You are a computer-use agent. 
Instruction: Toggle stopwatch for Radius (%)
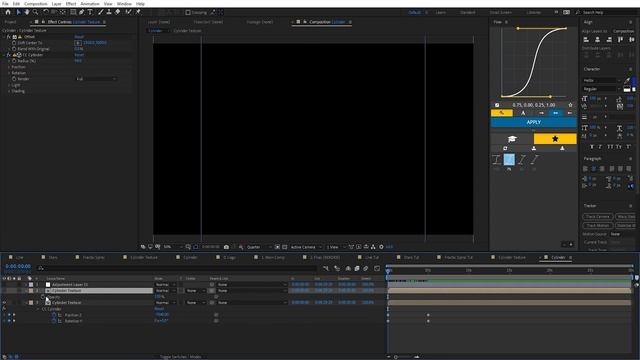point(14,61)
